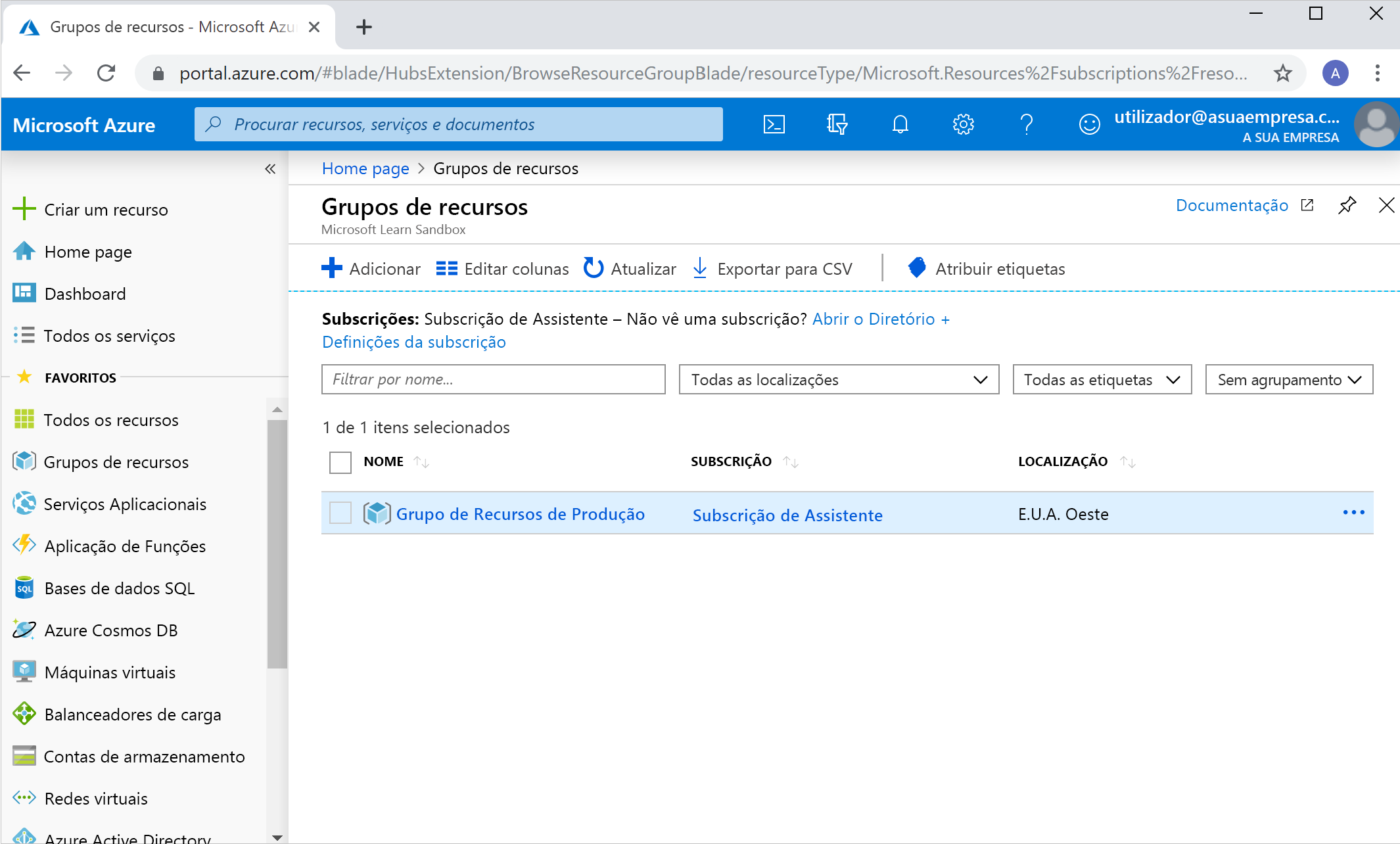The image size is (1400, 844).
Task: Click the green plus Criar um recurso icon
Action: click(x=24, y=209)
